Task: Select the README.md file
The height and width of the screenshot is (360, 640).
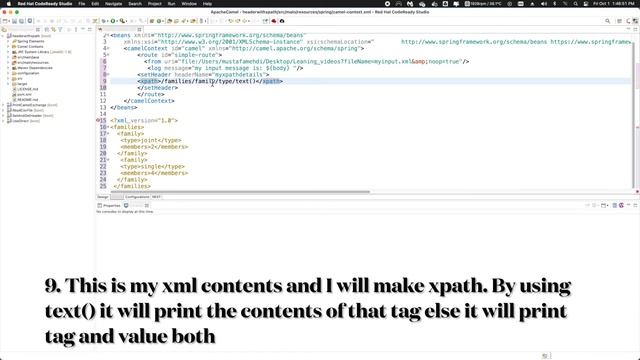Action: [x=27, y=100]
